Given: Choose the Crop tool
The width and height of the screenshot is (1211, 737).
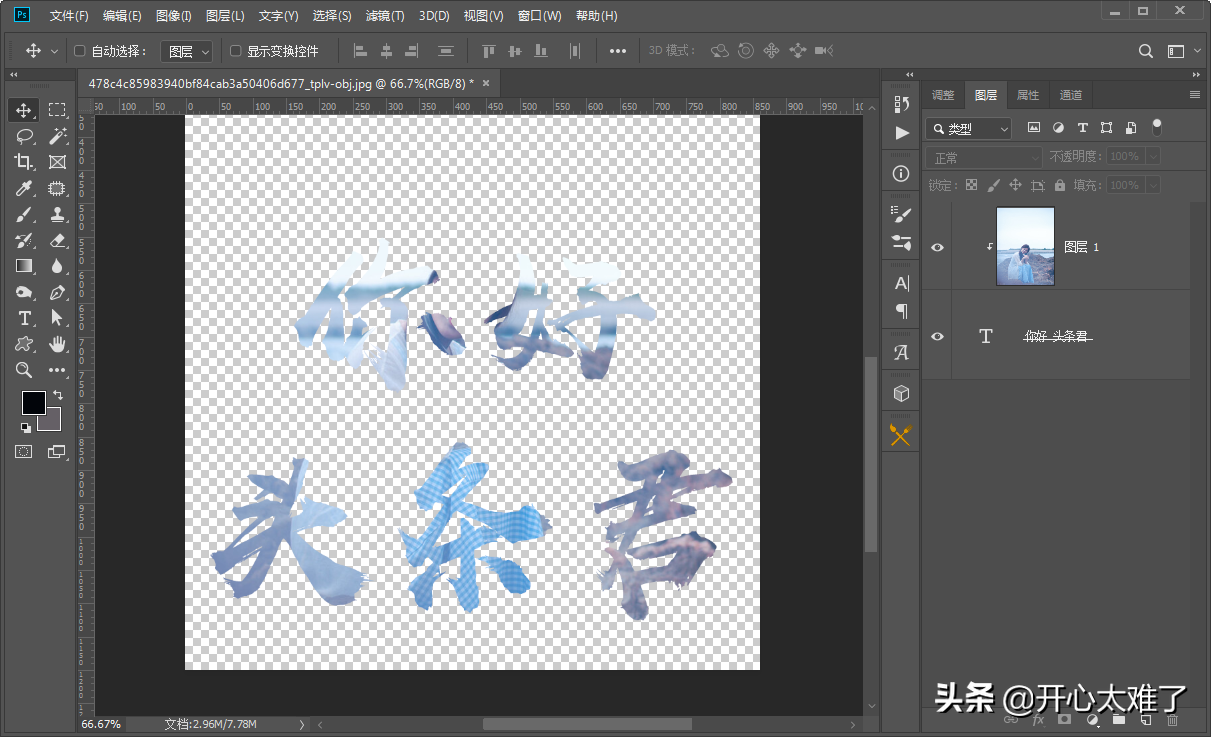Looking at the screenshot, I should point(24,162).
